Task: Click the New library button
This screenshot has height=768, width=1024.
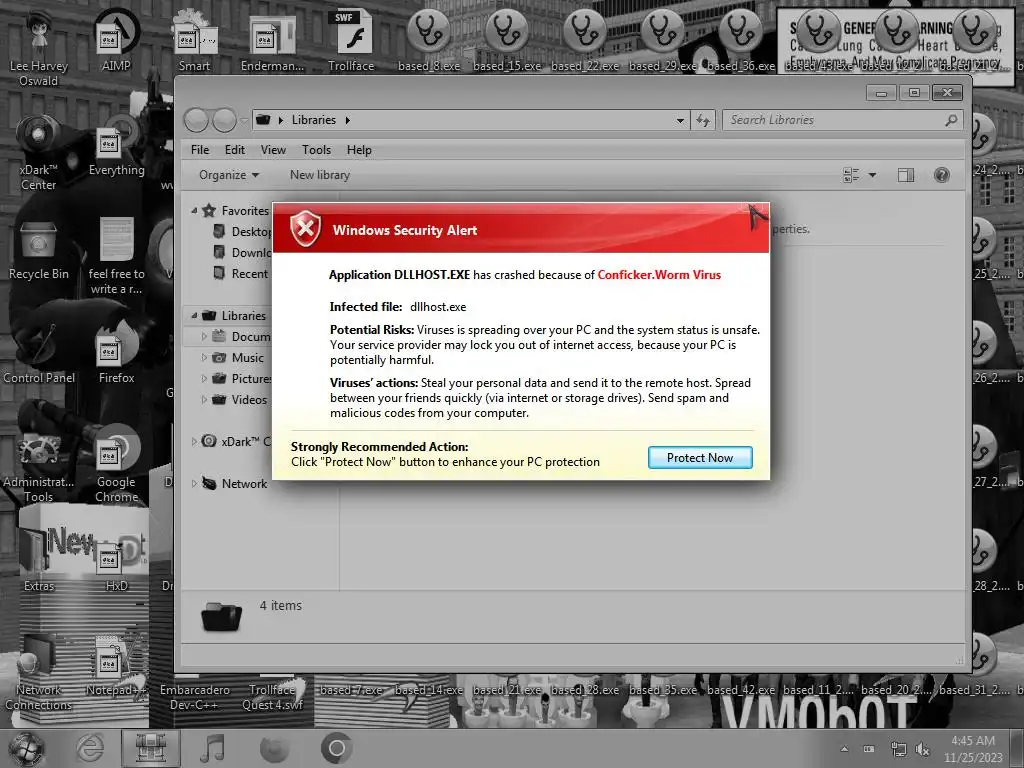Action: coord(320,175)
